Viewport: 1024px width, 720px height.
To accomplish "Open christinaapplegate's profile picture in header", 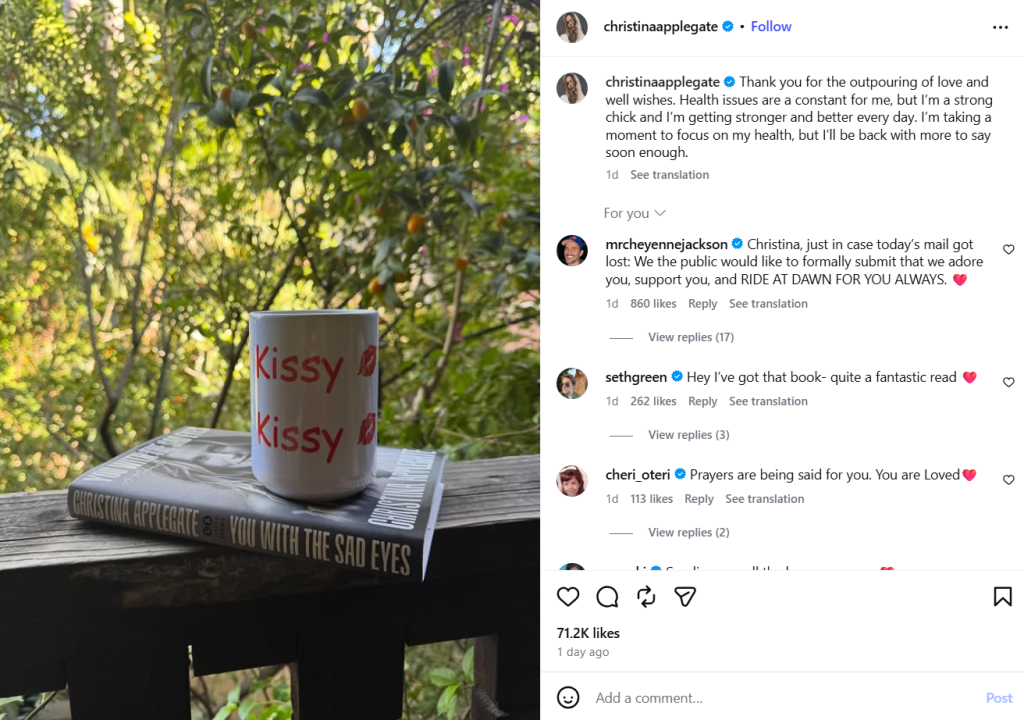I will click(x=572, y=27).
